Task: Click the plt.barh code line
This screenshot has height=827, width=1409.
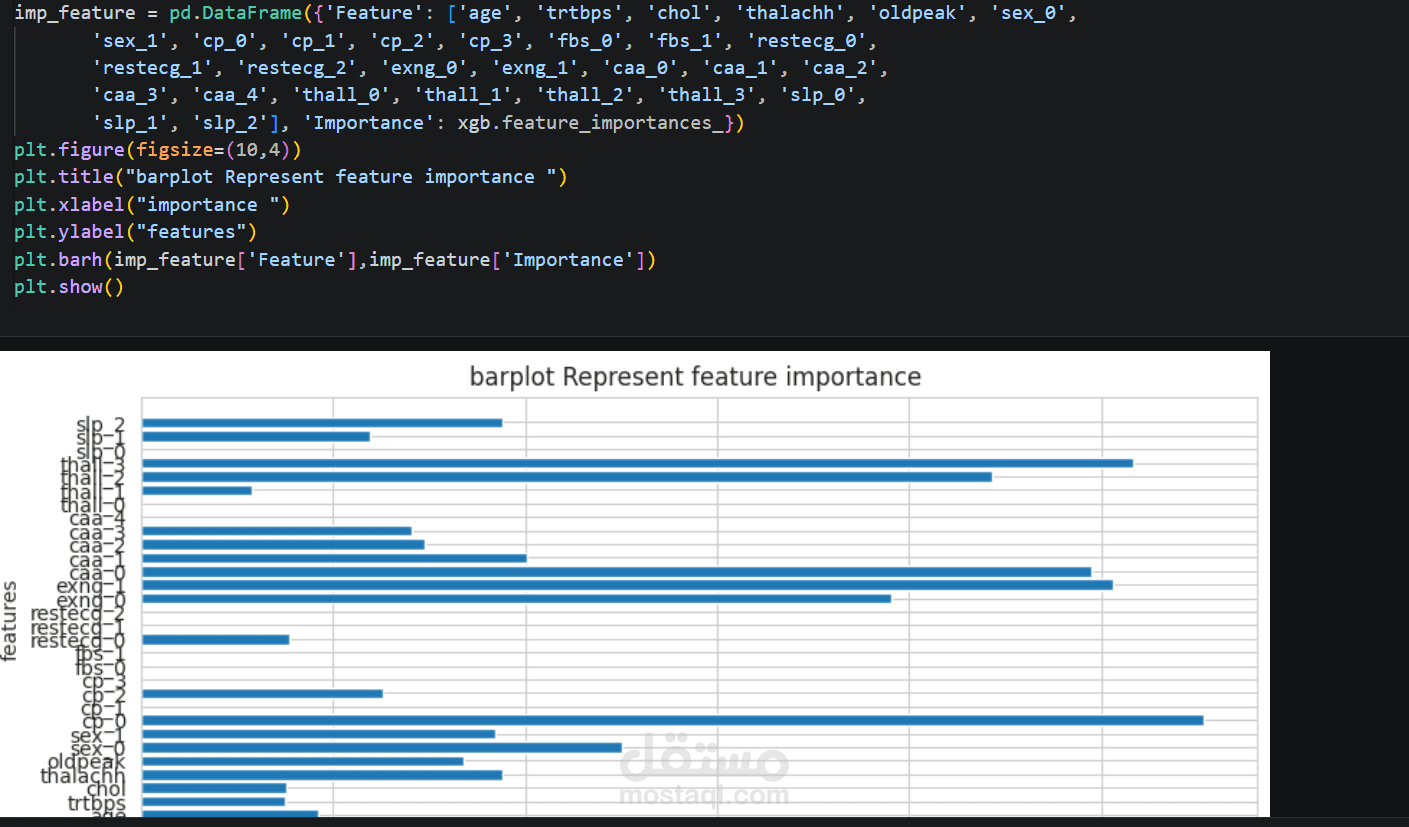Action: [x=334, y=260]
